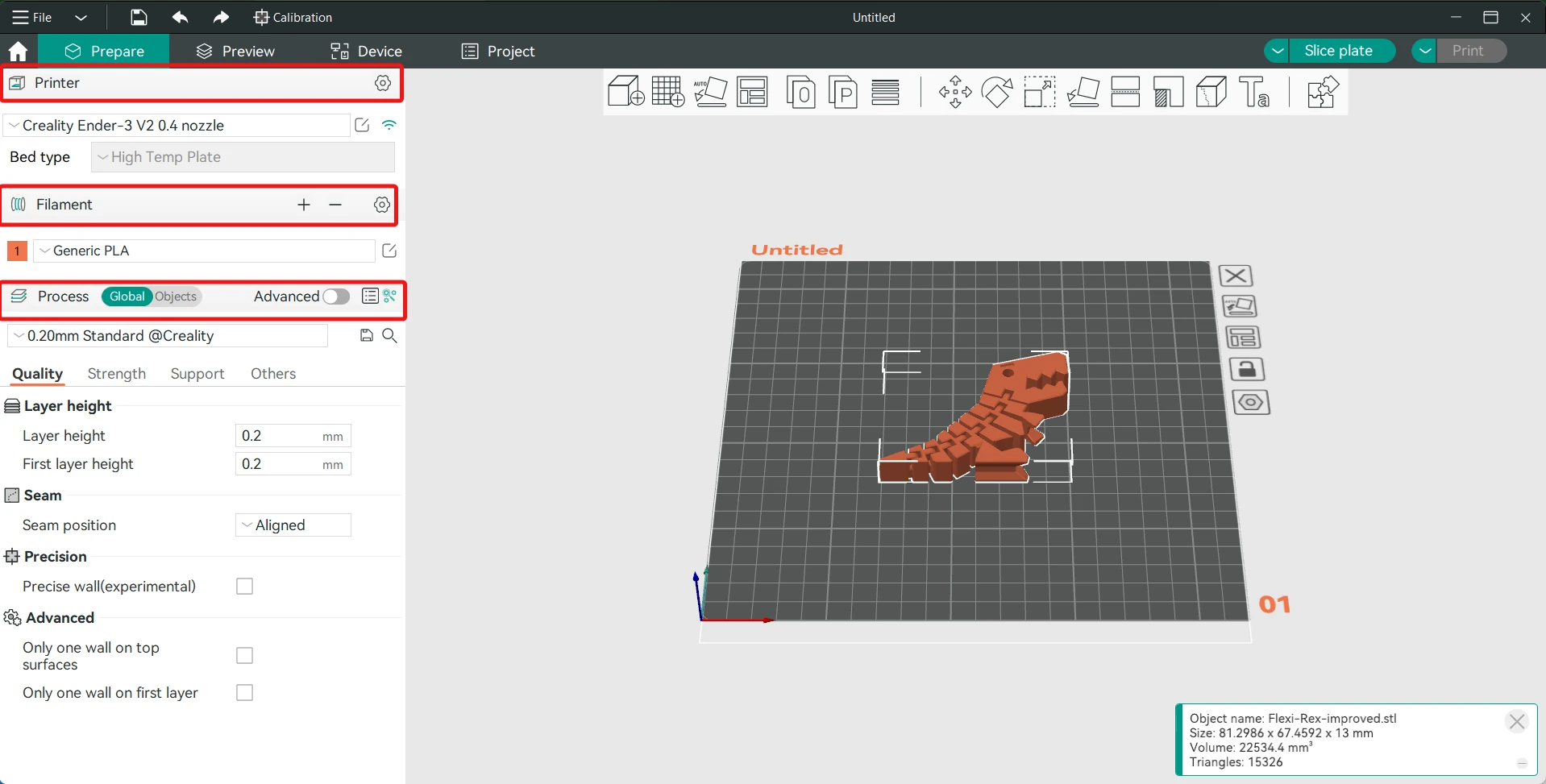Click the save project disk icon
This screenshot has height=784, width=1546.
coord(139,17)
